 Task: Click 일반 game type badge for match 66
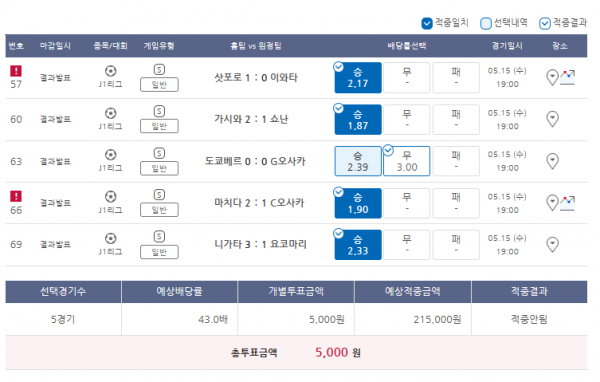click(159, 210)
